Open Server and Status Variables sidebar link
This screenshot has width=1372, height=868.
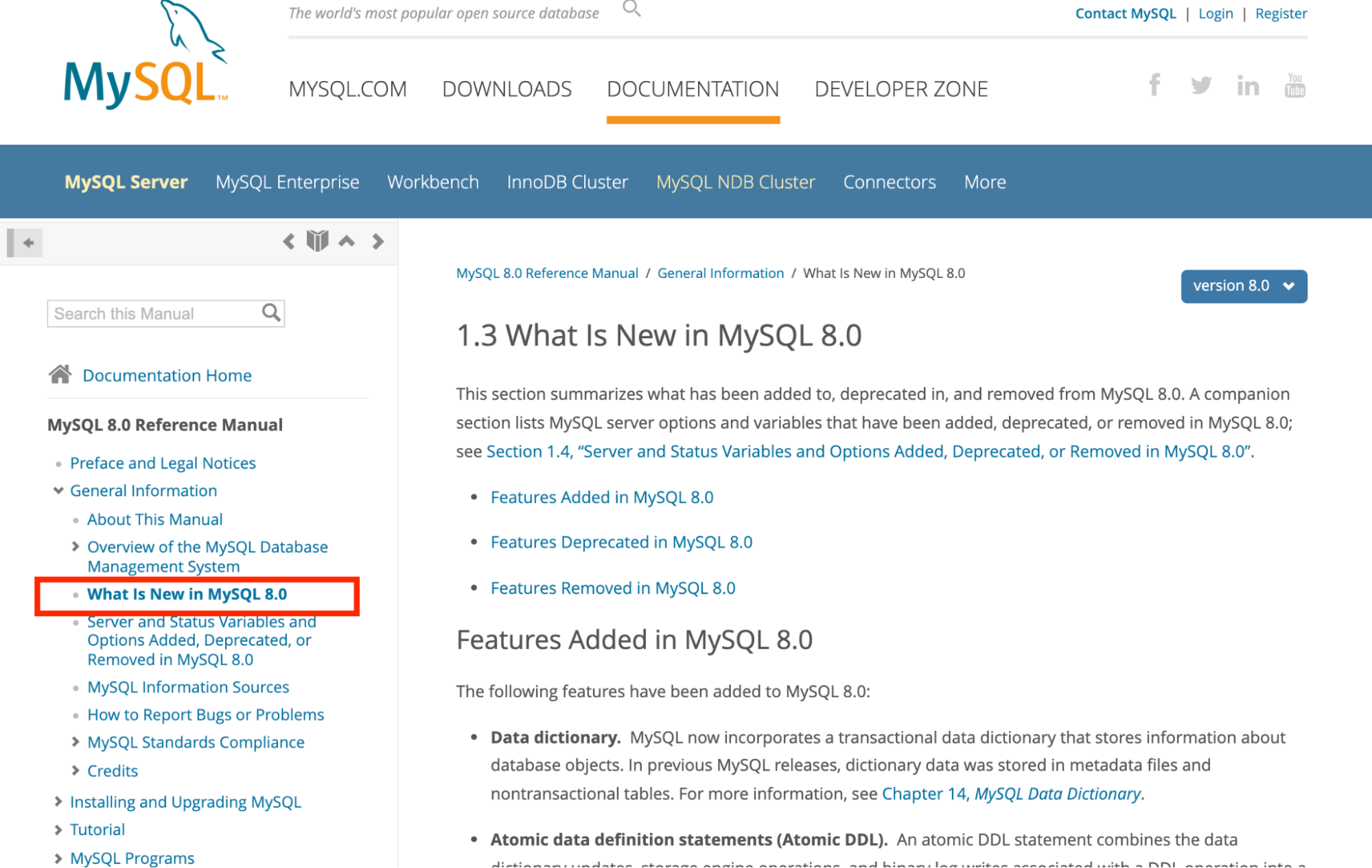click(201, 640)
